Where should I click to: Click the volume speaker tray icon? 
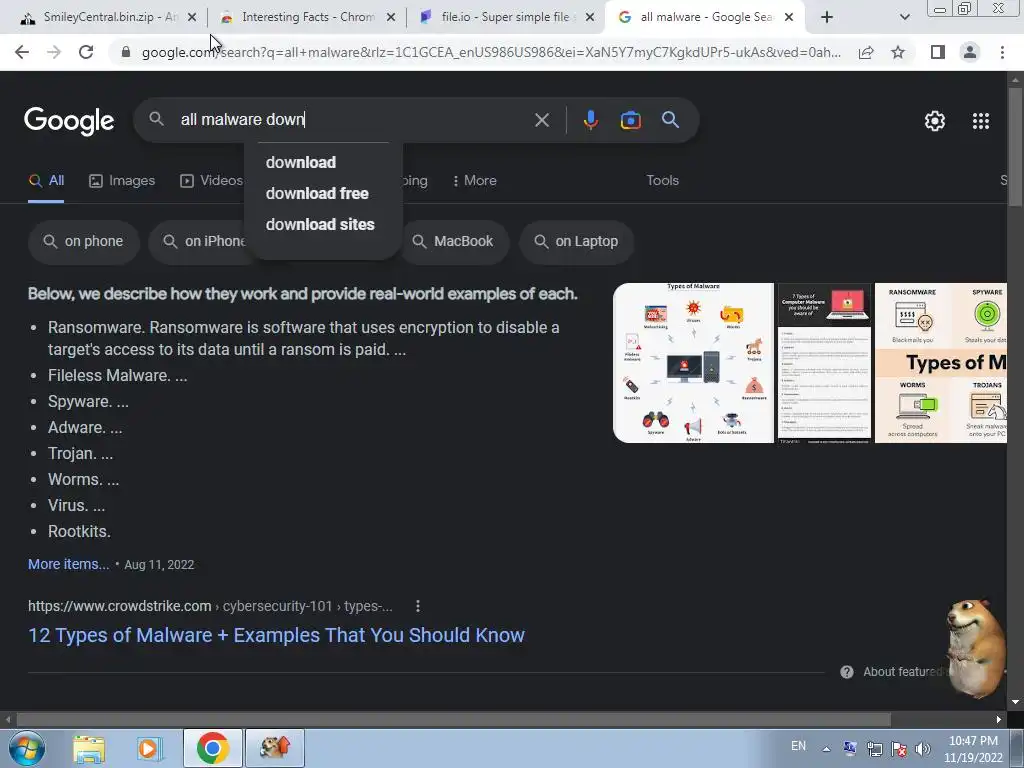tap(923, 748)
